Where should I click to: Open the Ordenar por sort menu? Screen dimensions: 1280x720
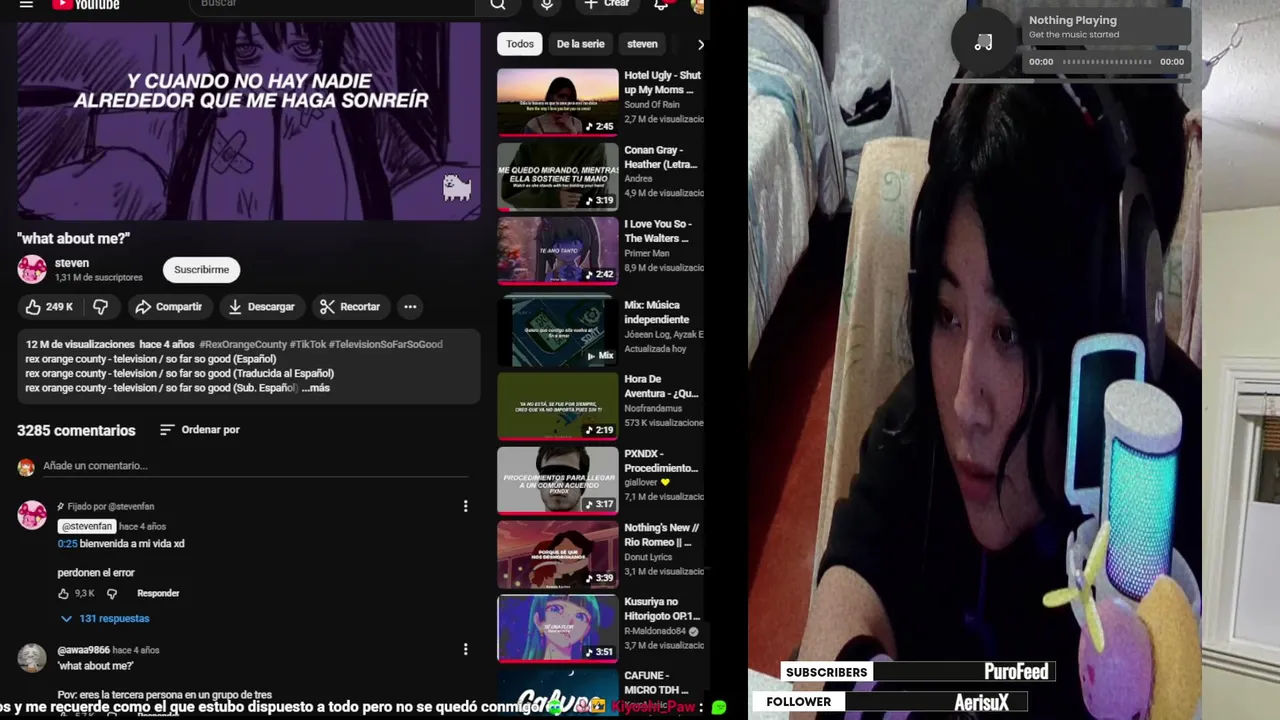click(x=200, y=430)
